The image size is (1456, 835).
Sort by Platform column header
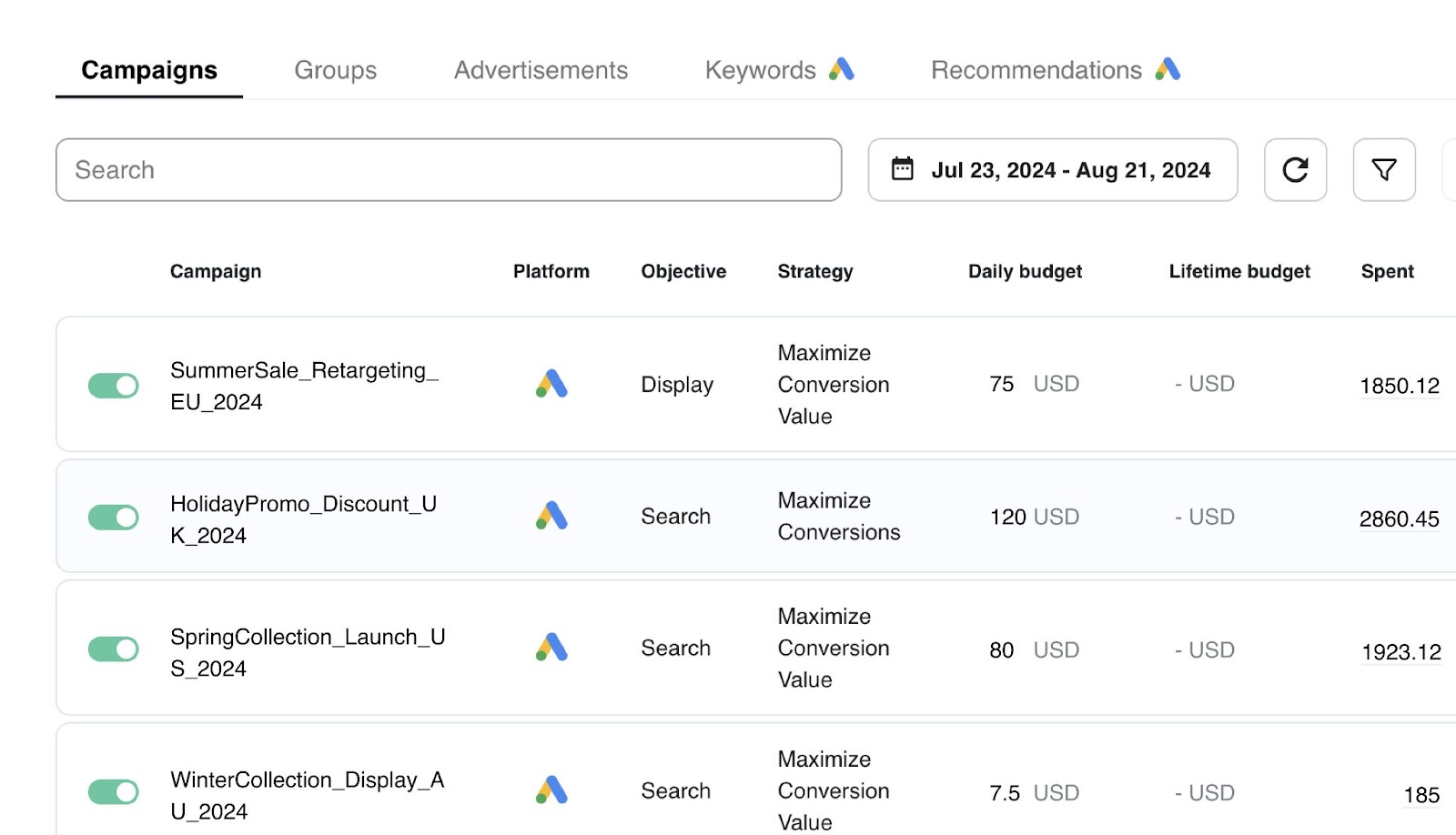coord(551,271)
